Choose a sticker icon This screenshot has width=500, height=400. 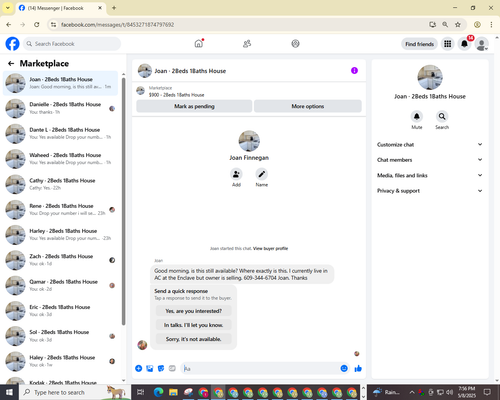click(161, 368)
